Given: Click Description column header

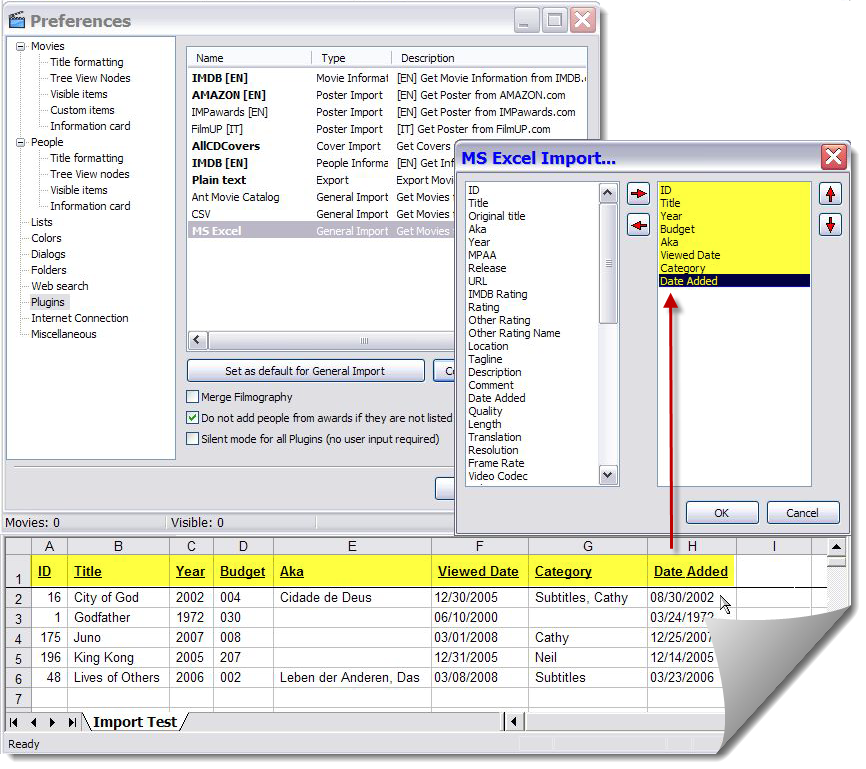Looking at the screenshot, I should pyautogui.click(x=489, y=58).
